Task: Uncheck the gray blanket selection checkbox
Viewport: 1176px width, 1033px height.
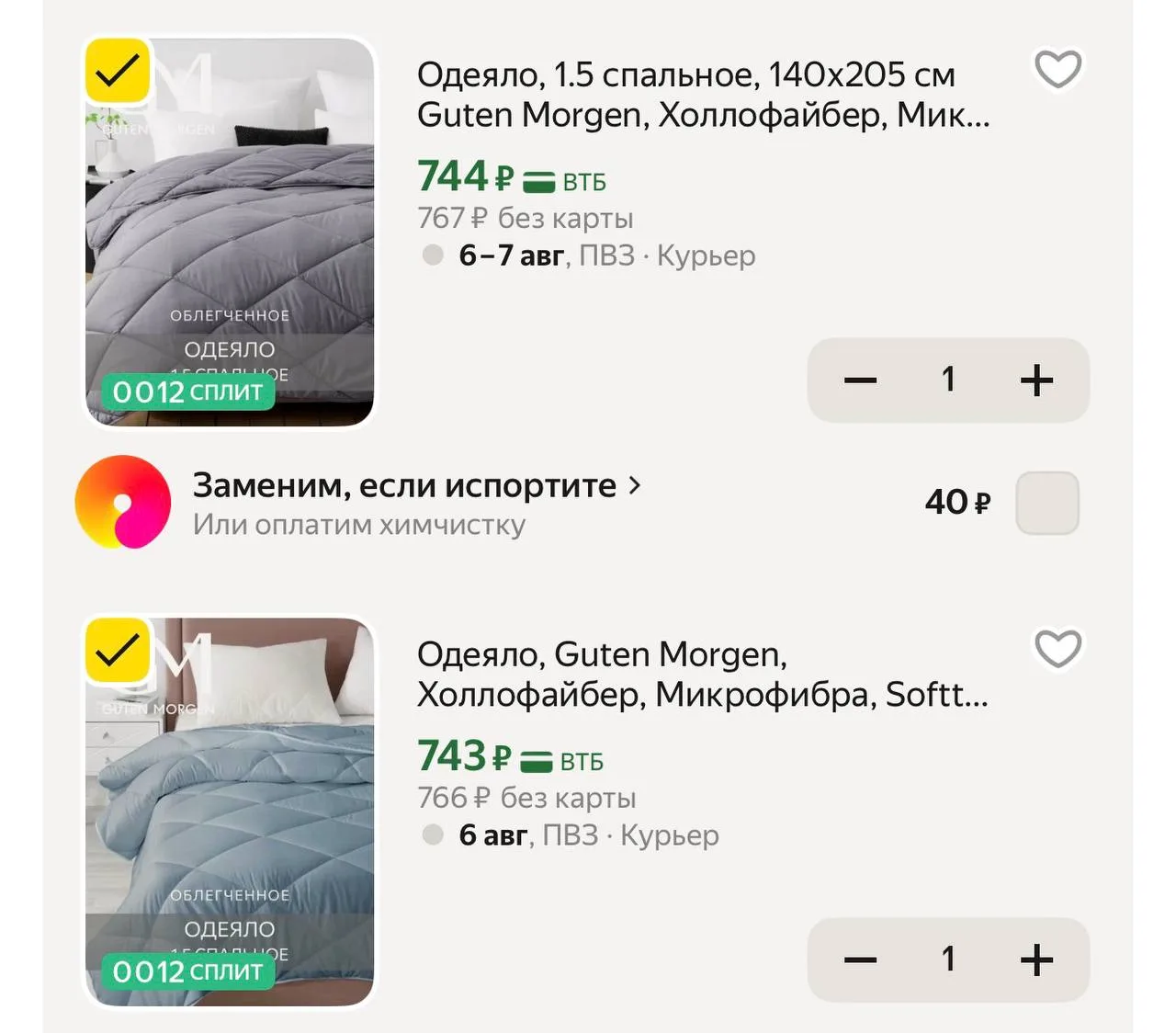Action: click(x=118, y=71)
